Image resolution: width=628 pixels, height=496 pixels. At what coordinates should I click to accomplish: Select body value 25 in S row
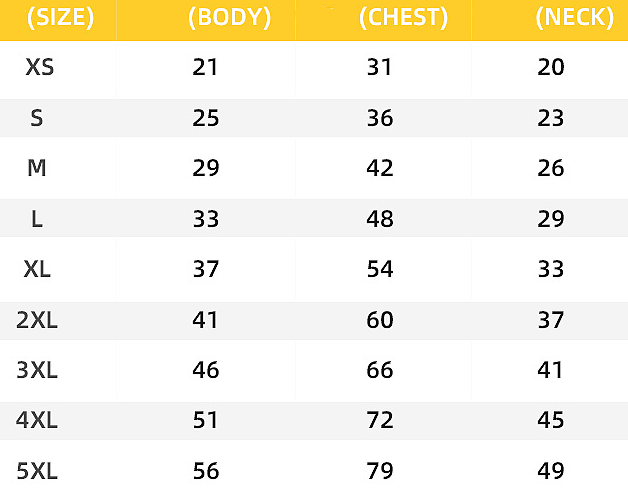(x=206, y=118)
